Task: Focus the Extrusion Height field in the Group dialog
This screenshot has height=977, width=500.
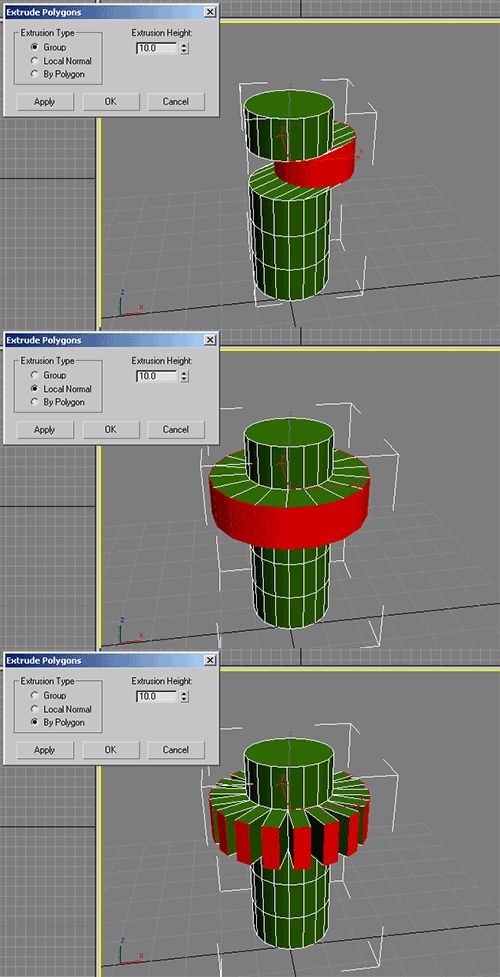Action: click(157, 48)
